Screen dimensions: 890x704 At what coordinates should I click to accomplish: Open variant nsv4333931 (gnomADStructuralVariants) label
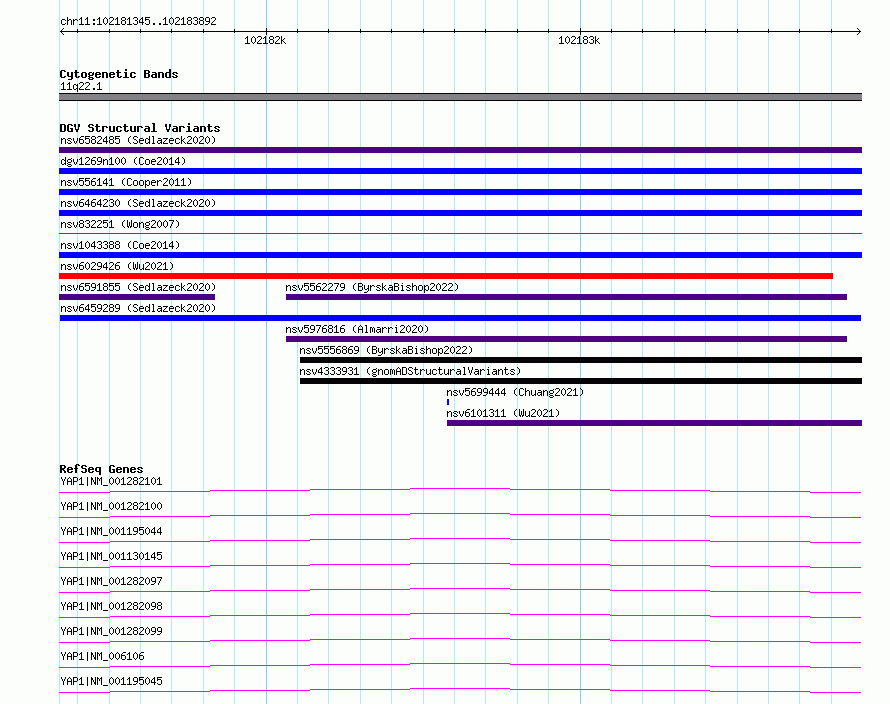(x=410, y=371)
